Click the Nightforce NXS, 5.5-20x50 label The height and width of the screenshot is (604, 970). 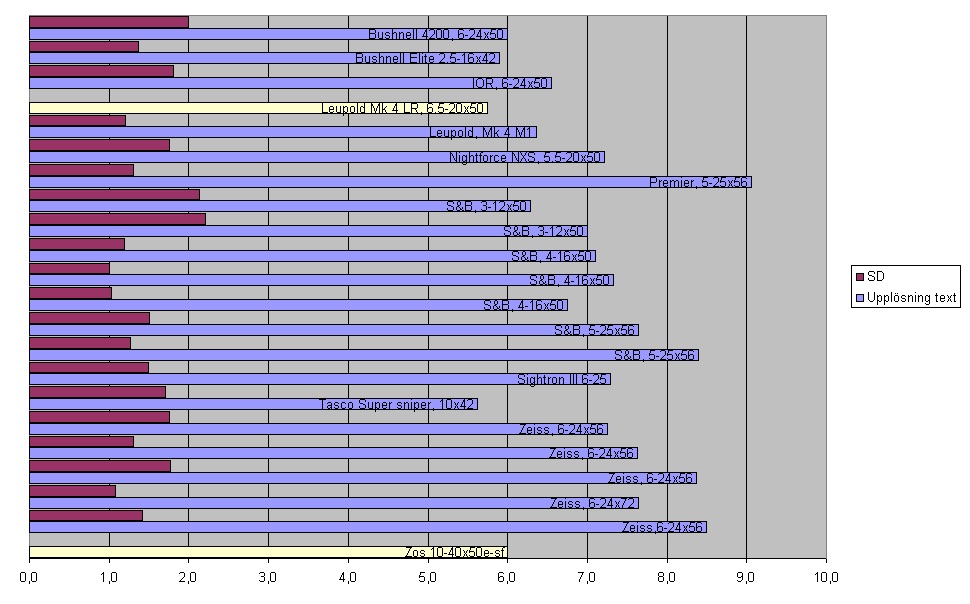coord(526,157)
